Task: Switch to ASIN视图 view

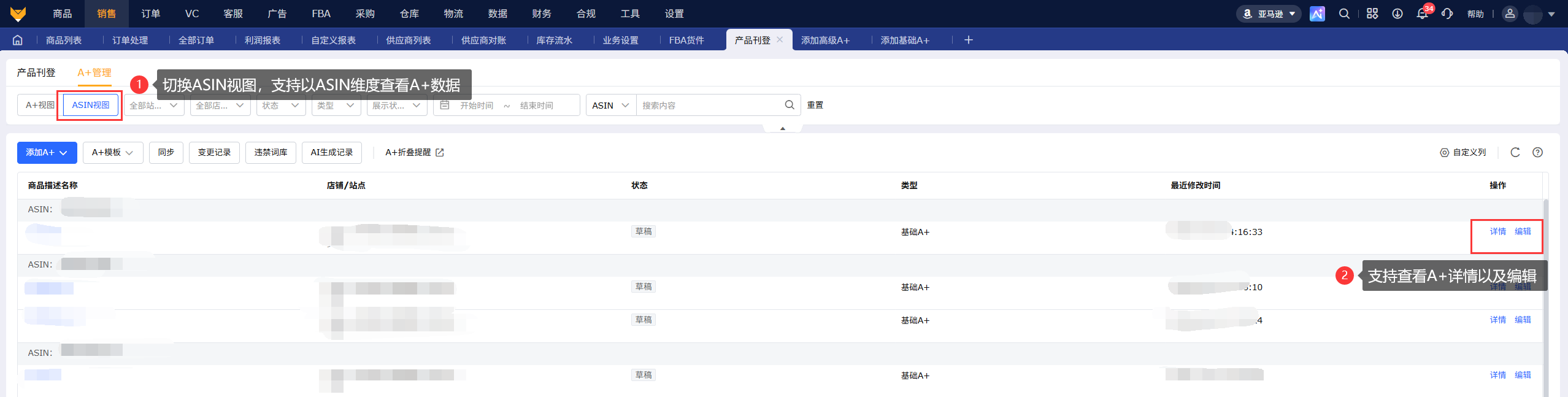Action: (x=91, y=105)
